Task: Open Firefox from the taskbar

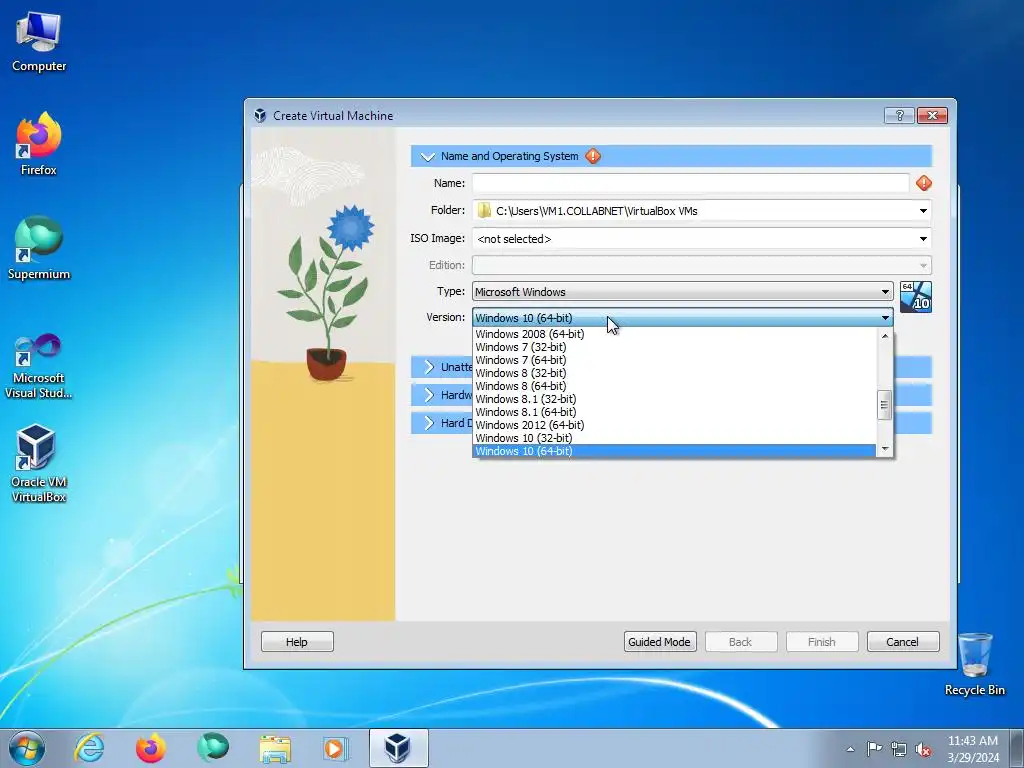Action: 150,748
